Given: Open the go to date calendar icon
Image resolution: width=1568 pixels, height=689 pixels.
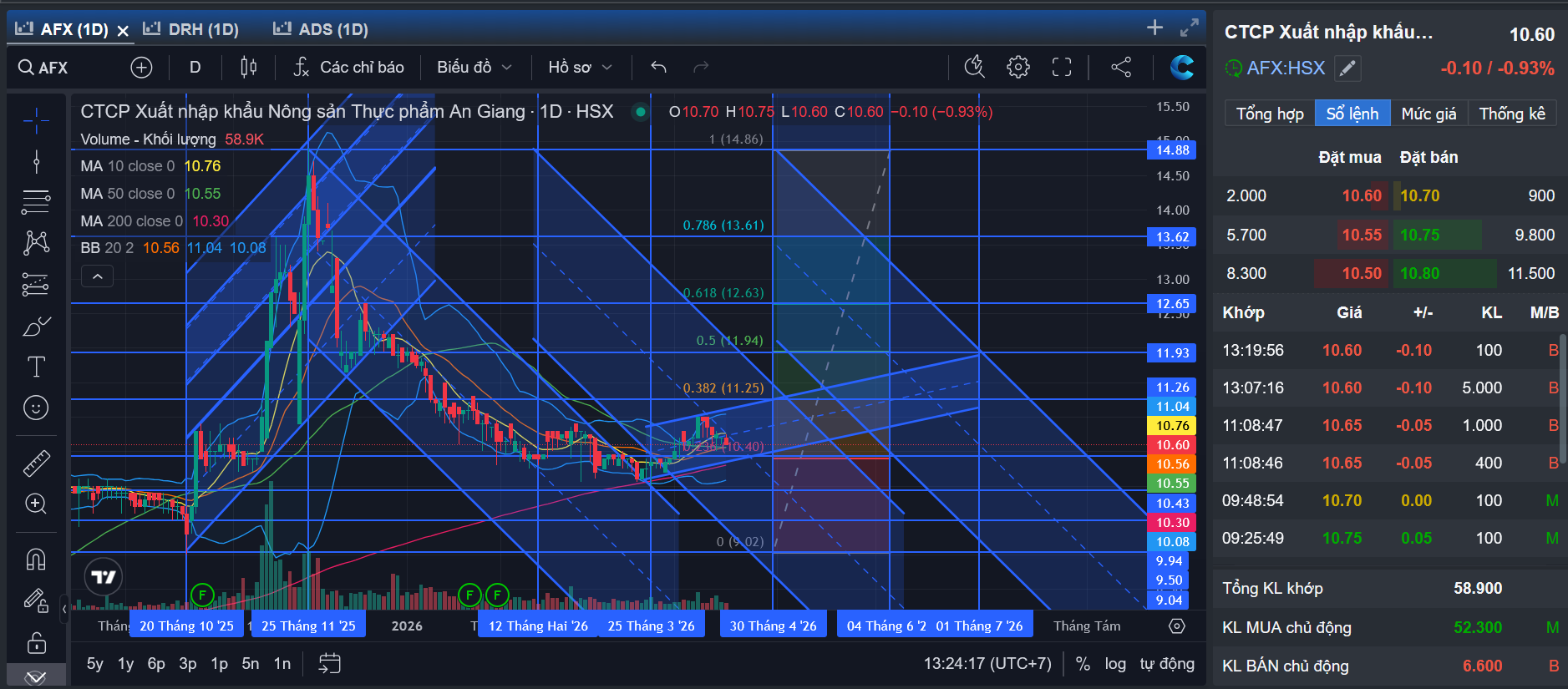Looking at the screenshot, I should click(x=330, y=664).
